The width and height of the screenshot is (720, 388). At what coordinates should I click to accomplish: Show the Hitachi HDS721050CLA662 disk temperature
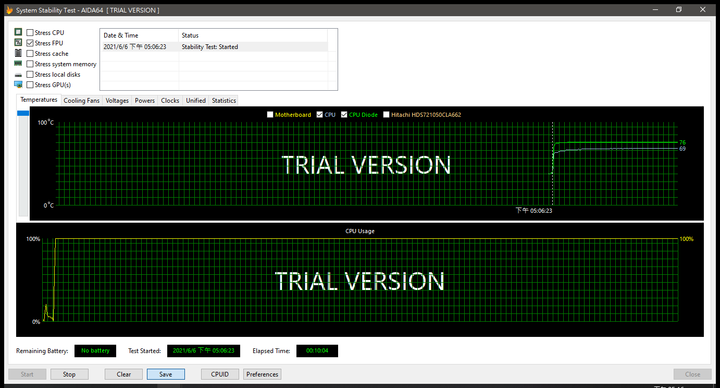[x=386, y=114]
